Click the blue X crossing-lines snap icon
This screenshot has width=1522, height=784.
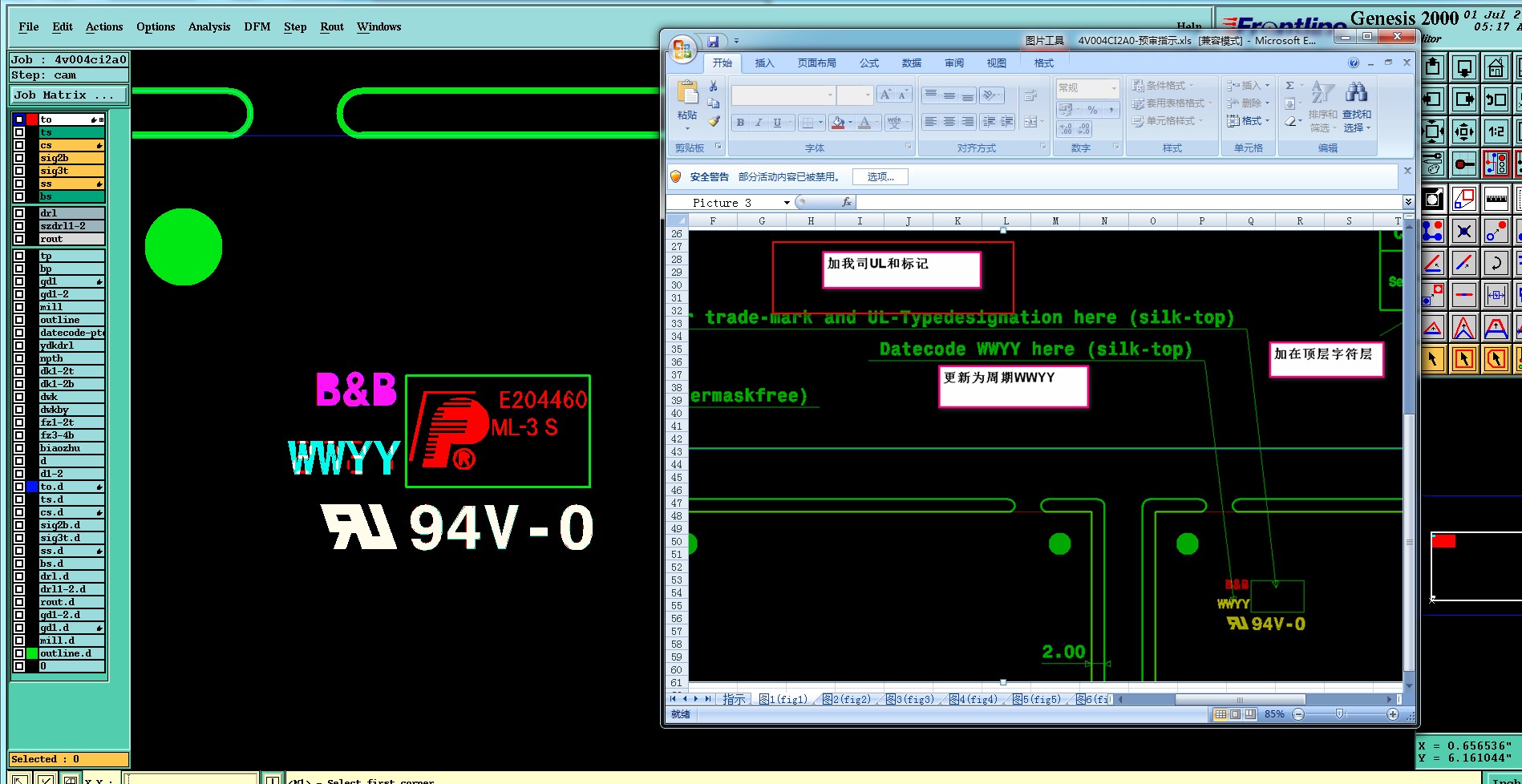pyautogui.click(x=1464, y=231)
